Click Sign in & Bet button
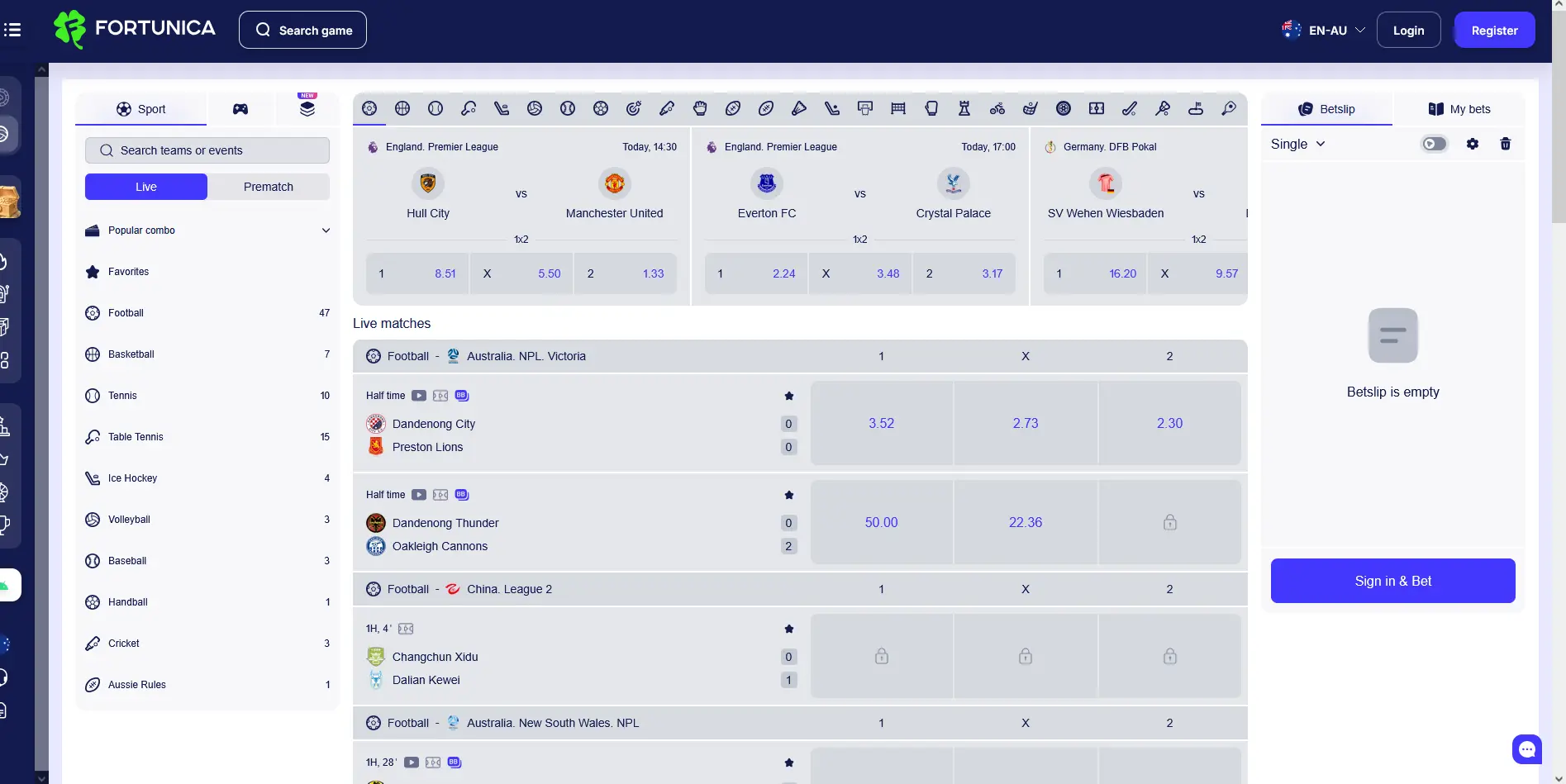Viewport: 1566px width, 784px height. click(x=1393, y=581)
